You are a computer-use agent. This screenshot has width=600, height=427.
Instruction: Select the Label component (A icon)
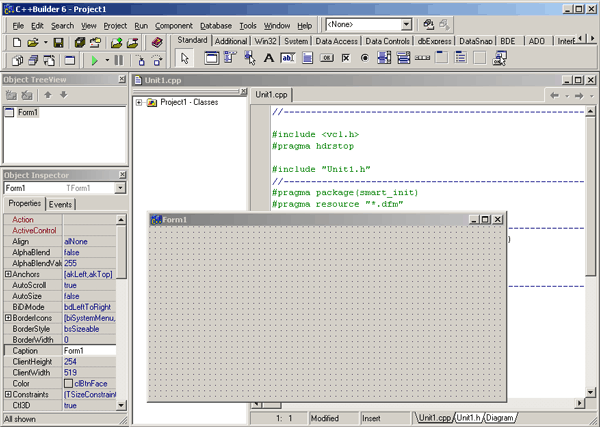[269, 58]
